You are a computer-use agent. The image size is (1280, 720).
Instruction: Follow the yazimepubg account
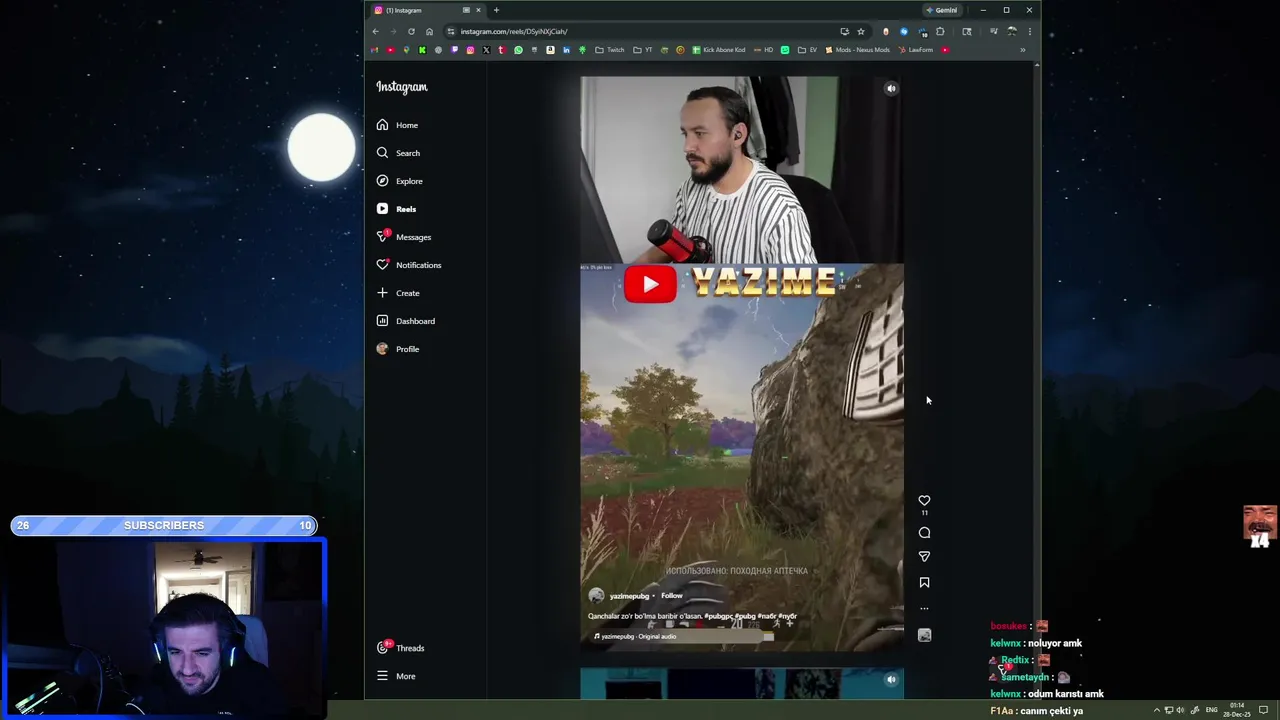pos(671,596)
